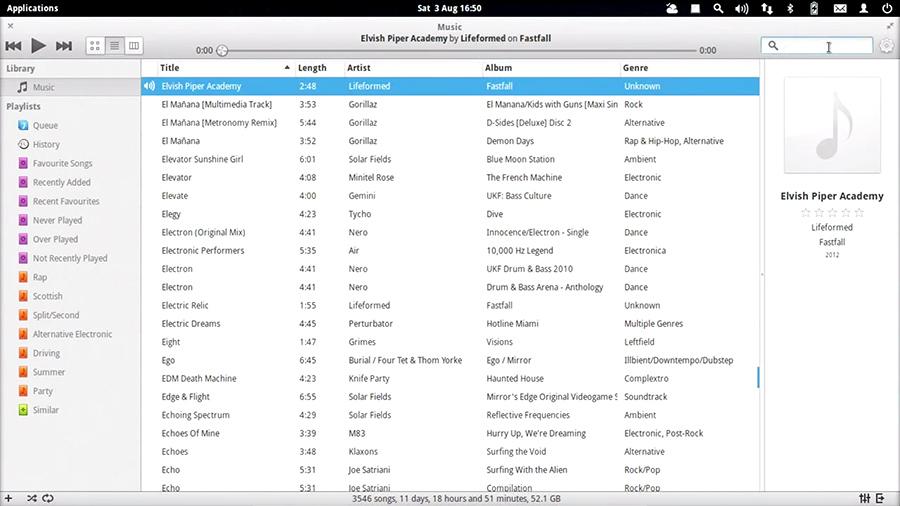Screen dimensions: 900x506
Task: Toggle shuffle mode in bottom bar
Action: pyautogui.click(x=31, y=498)
